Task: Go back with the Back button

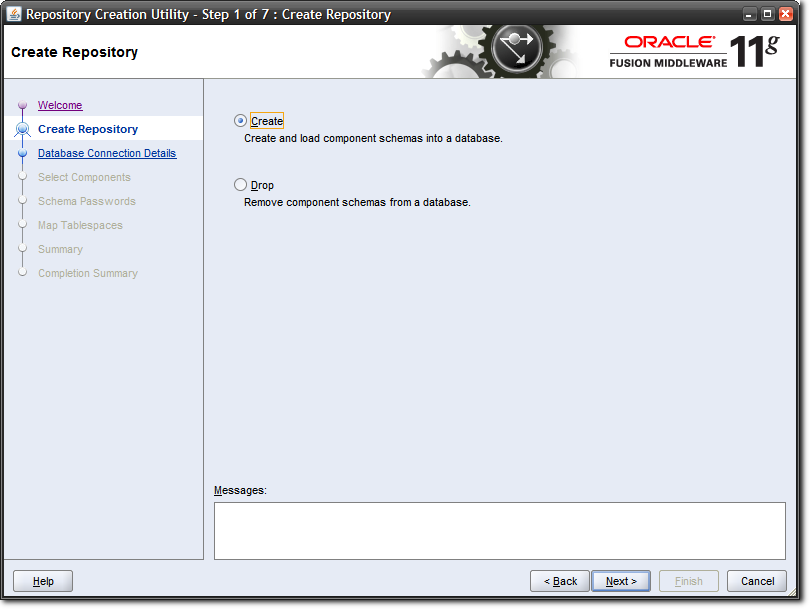Action: [560, 581]
